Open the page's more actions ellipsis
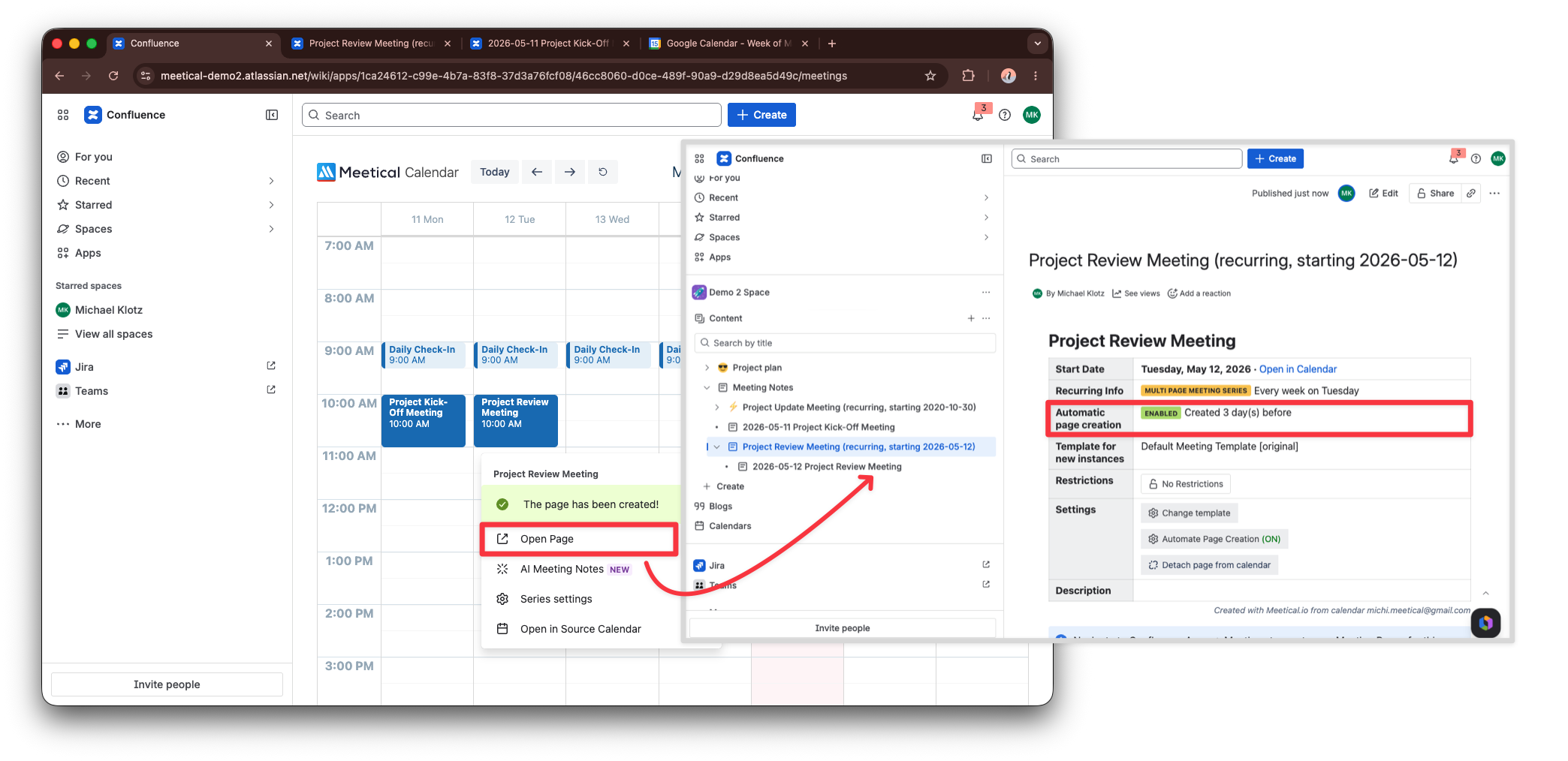 (x=1494, y=194)
